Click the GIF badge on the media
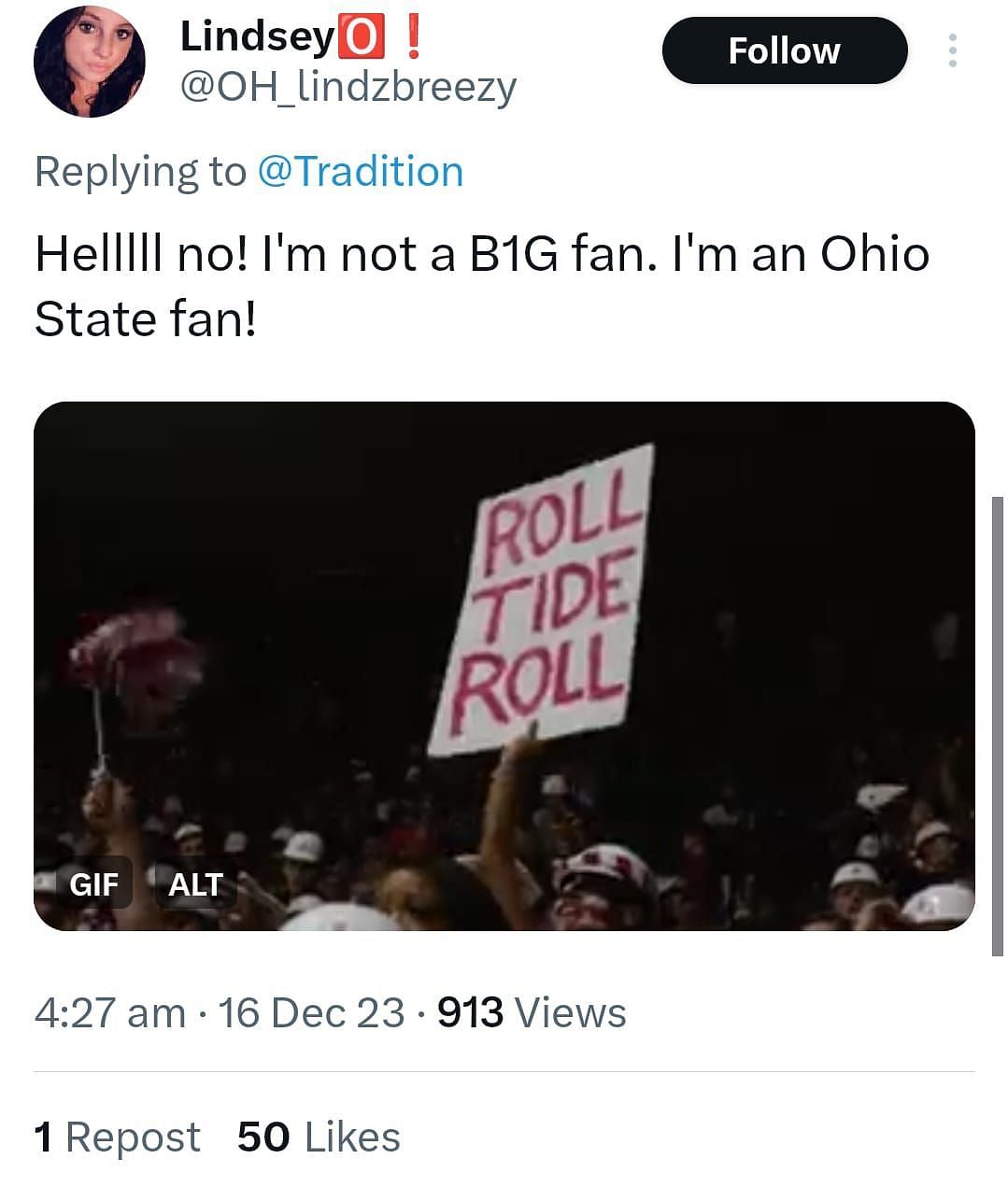Screen dimensions: 1008x1187 pos(94,883)
